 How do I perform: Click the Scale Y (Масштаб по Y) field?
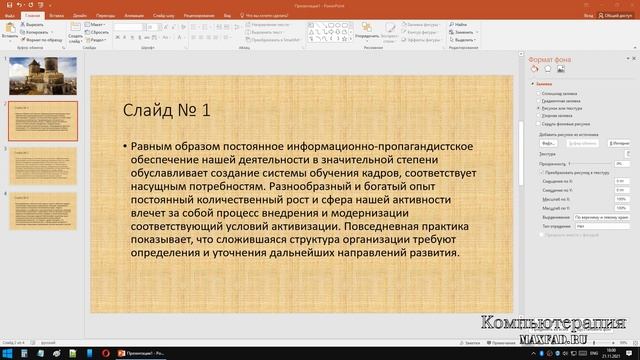(x=622, y=208)
